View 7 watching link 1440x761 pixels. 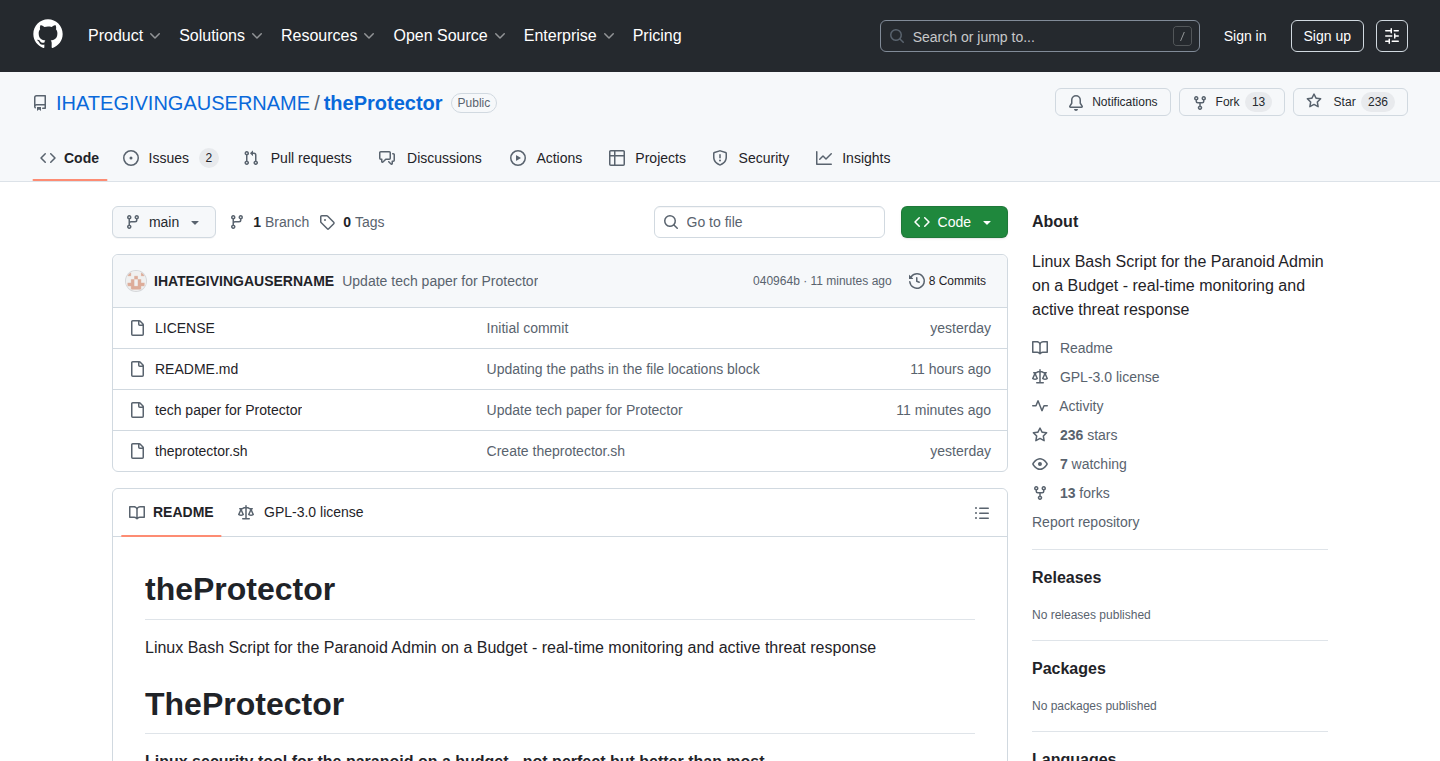coord(1079,464)
